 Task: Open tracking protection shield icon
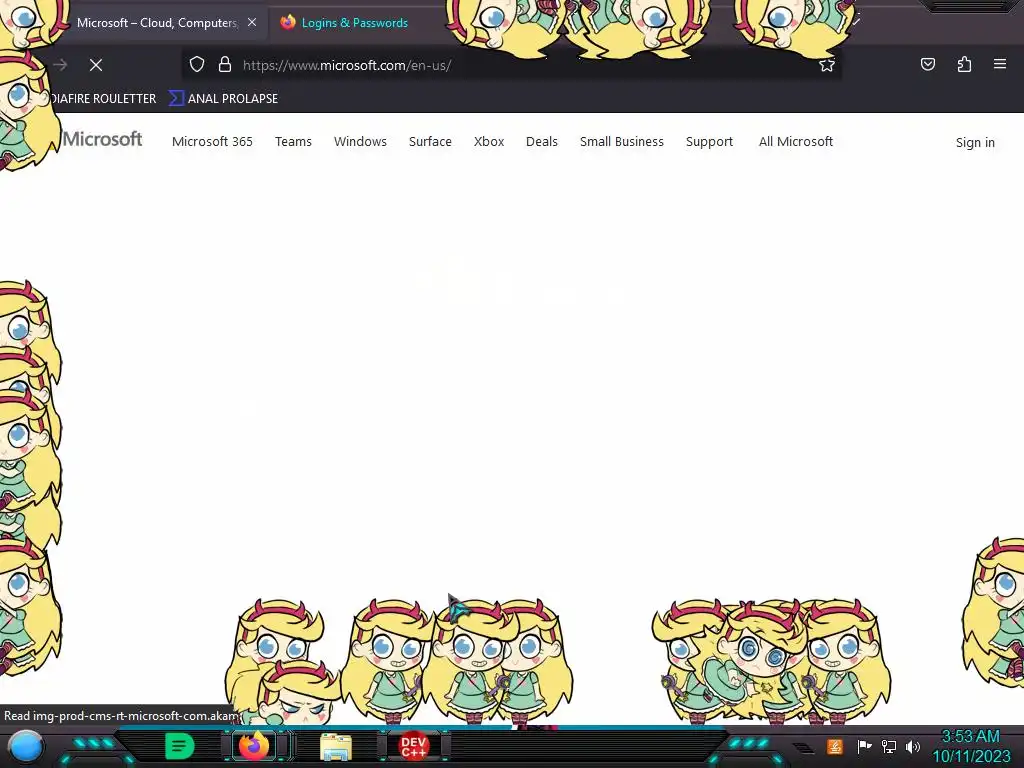point(197,65)
